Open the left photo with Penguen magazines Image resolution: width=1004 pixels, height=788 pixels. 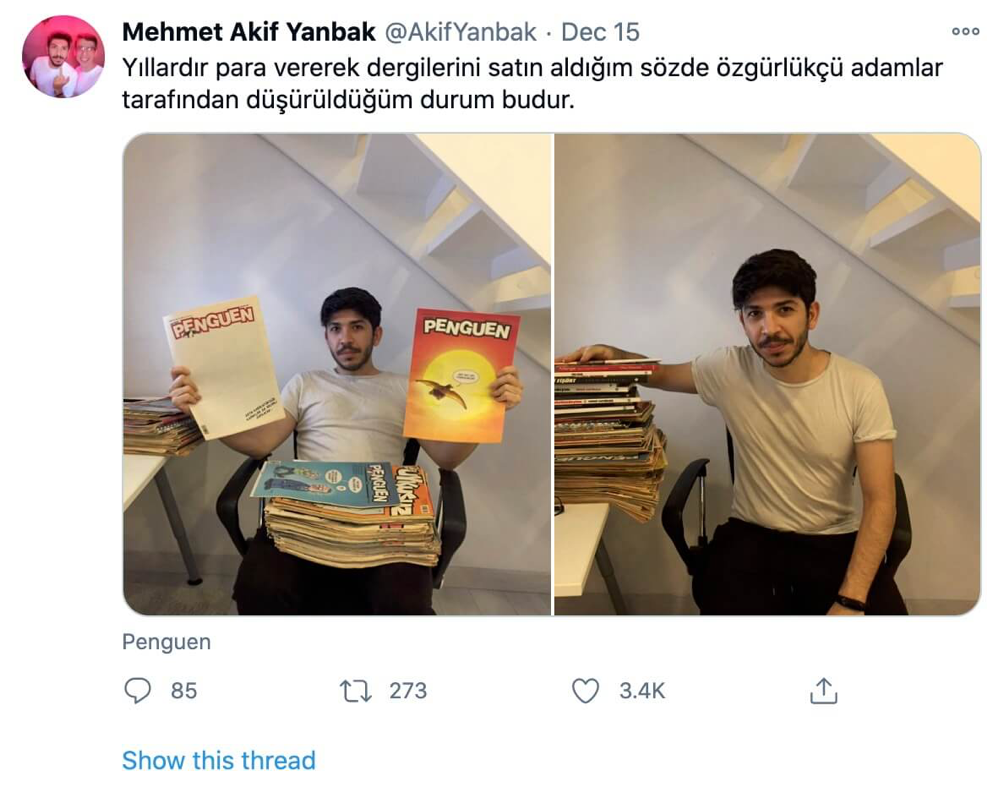coord(337,374)
